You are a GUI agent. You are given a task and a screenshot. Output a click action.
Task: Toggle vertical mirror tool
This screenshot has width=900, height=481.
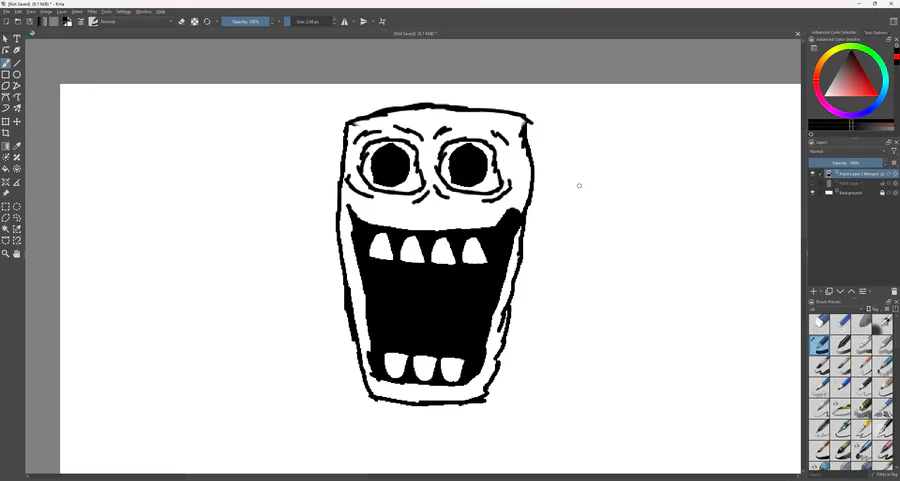pos(364,22)
